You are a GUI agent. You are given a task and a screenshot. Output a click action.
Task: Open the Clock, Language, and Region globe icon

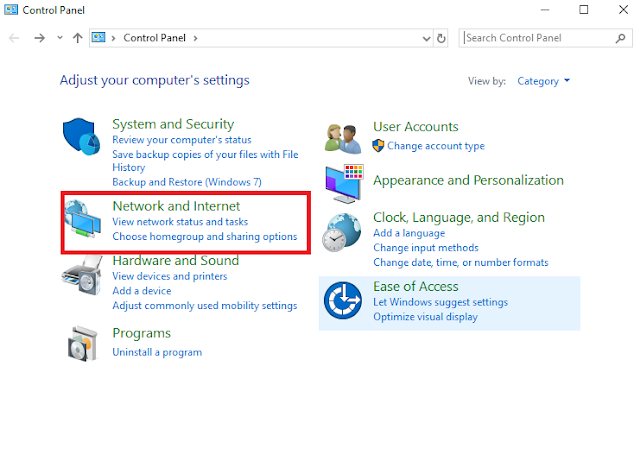click(342, 233)
